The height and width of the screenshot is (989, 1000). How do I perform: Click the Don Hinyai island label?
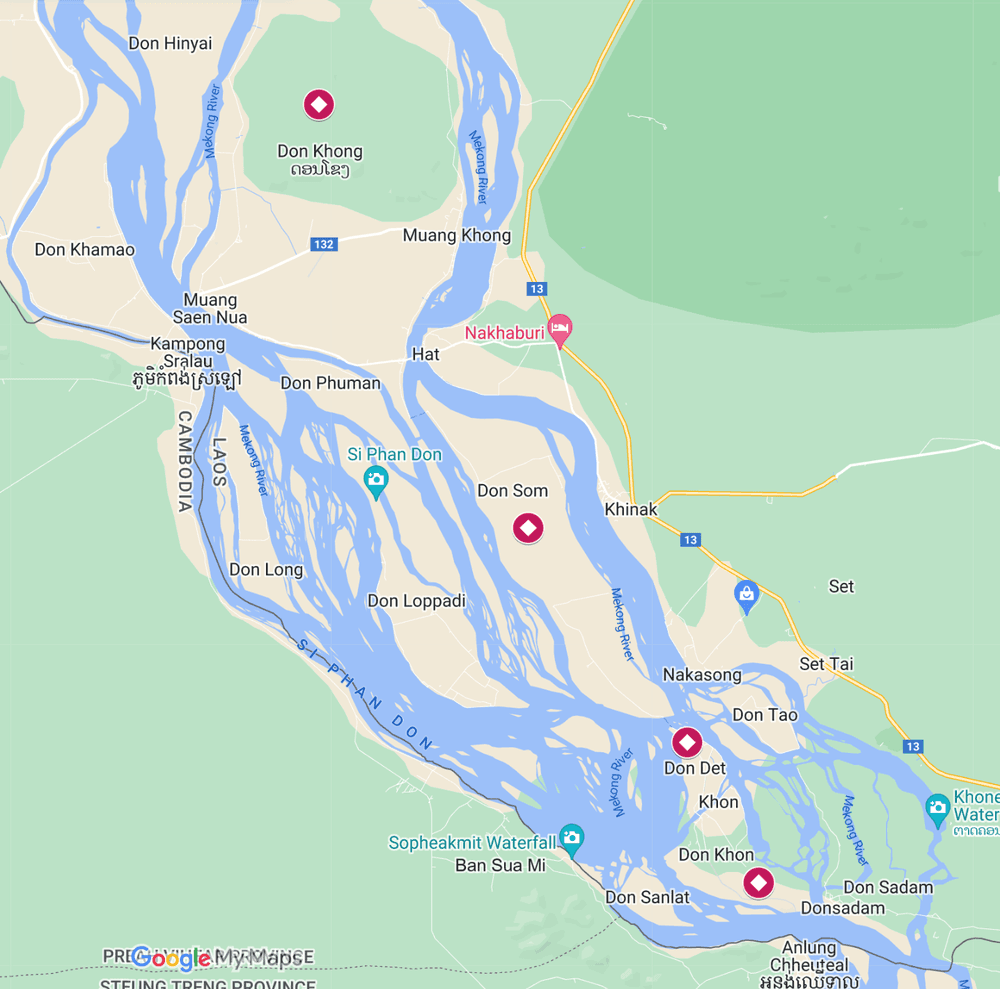[x=170, y=43]
